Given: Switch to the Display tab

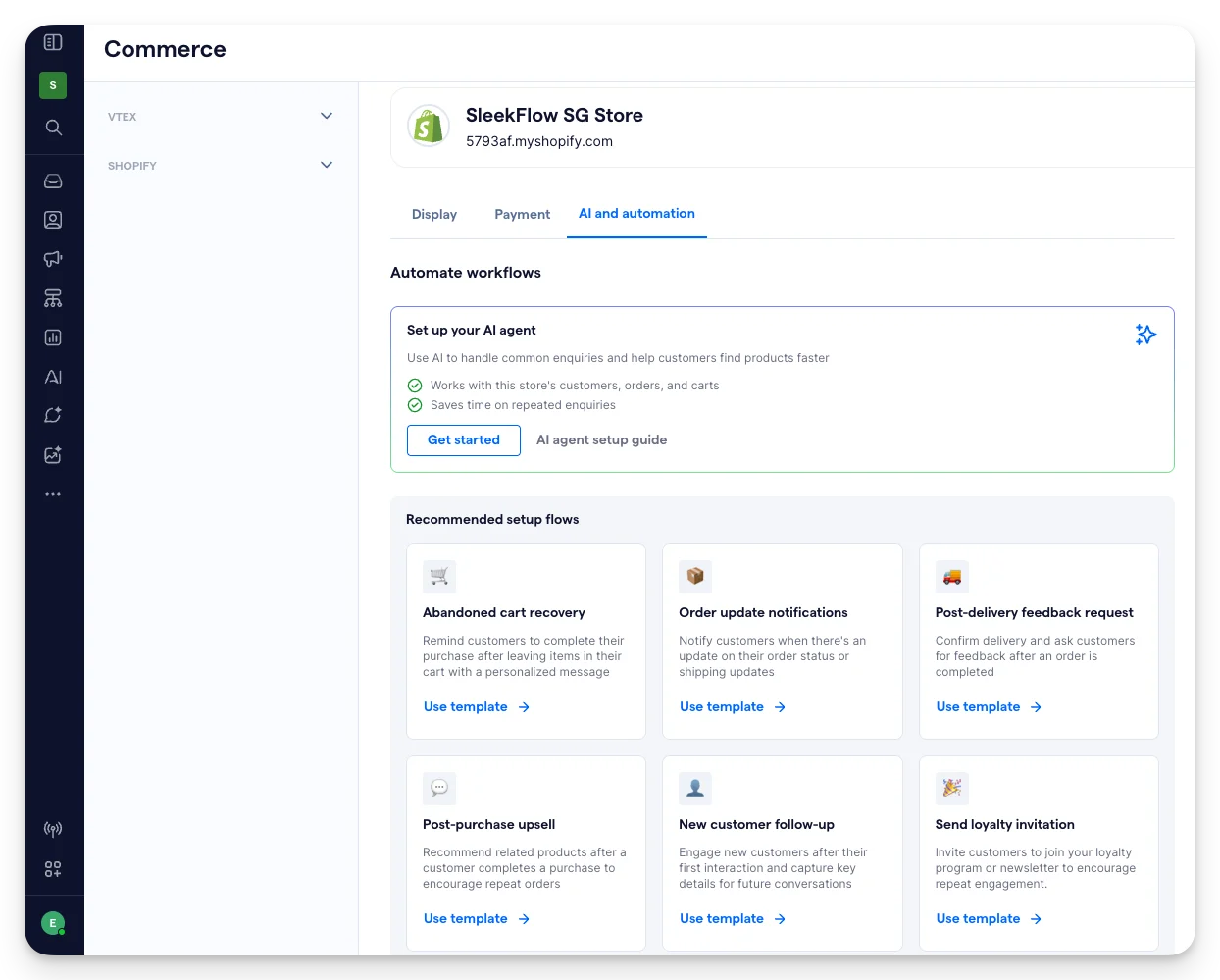Looking at the screenshot, I should point(434,214).
